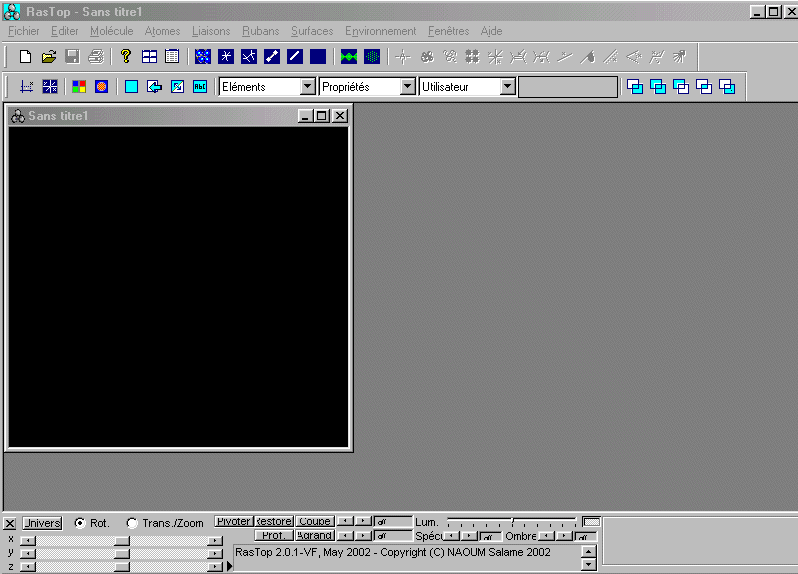
Task: Click the Open file folder icon
Action: click(x=48, y=57)
